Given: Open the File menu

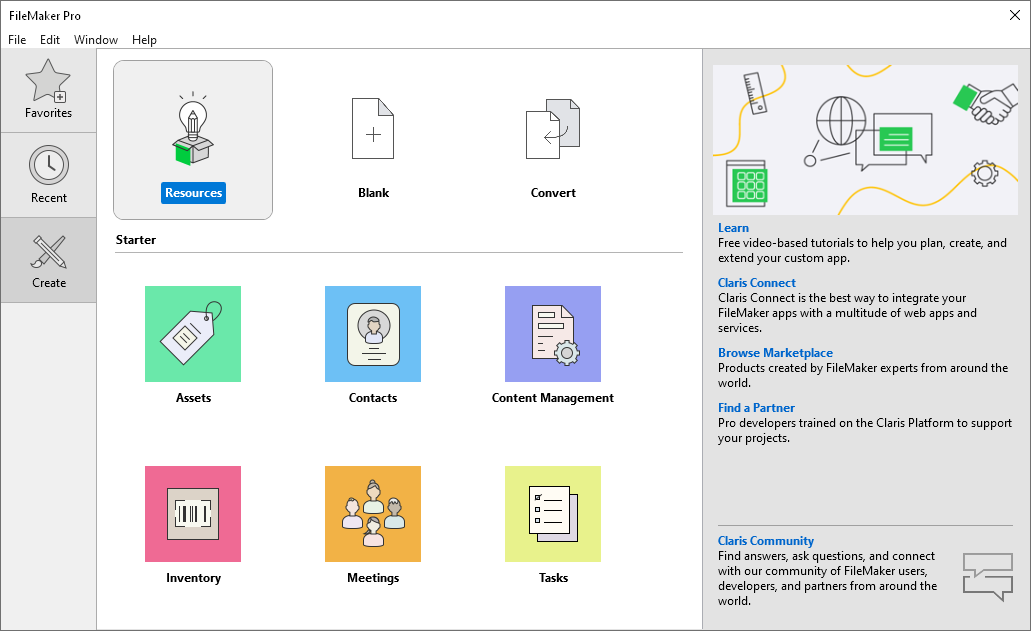Looking at the screenshot, I should coord(17,40).
